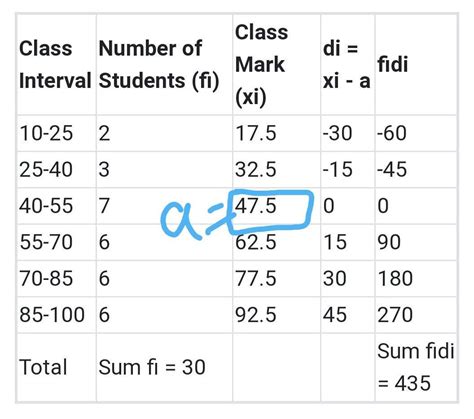Click the Class Mark (xi) header cell
Viewport: 474px width, 419px height.
[x=276, y=64]
